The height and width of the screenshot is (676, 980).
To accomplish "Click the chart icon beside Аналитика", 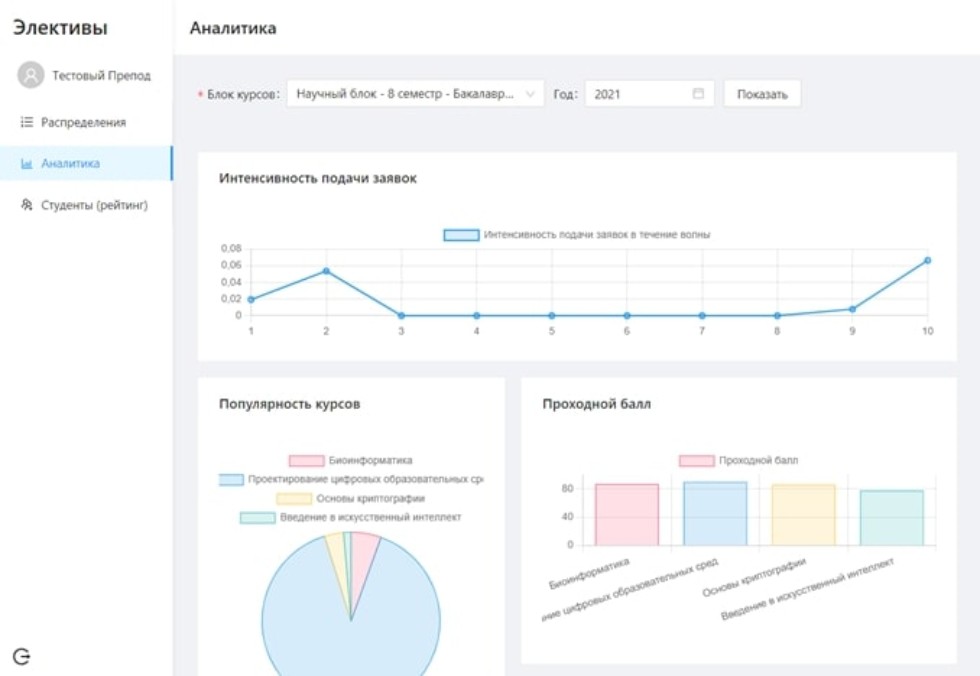I will click(x=27, y=163).
